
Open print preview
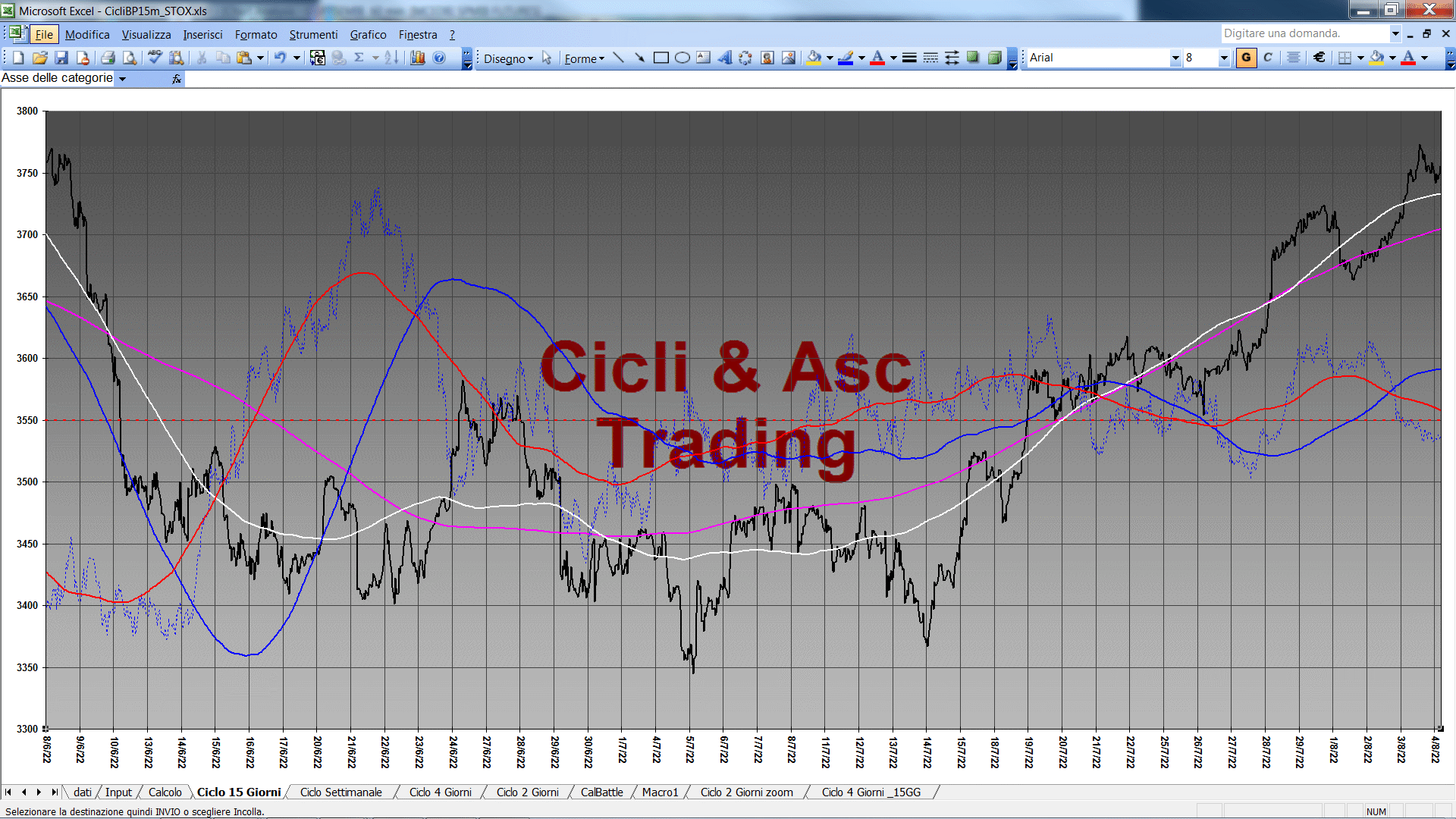click(130, 58)
